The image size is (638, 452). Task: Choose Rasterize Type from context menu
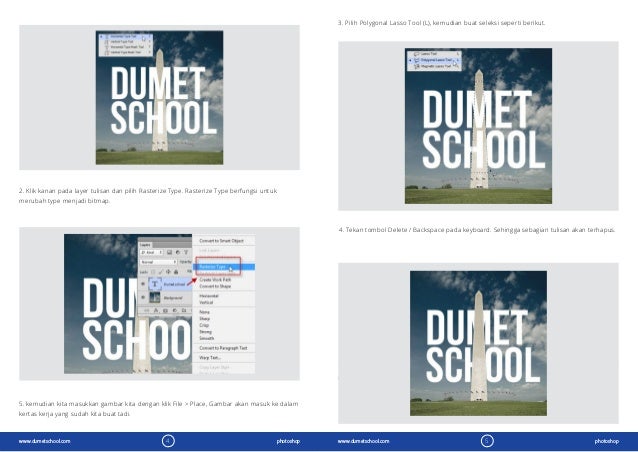pos(224,267)
